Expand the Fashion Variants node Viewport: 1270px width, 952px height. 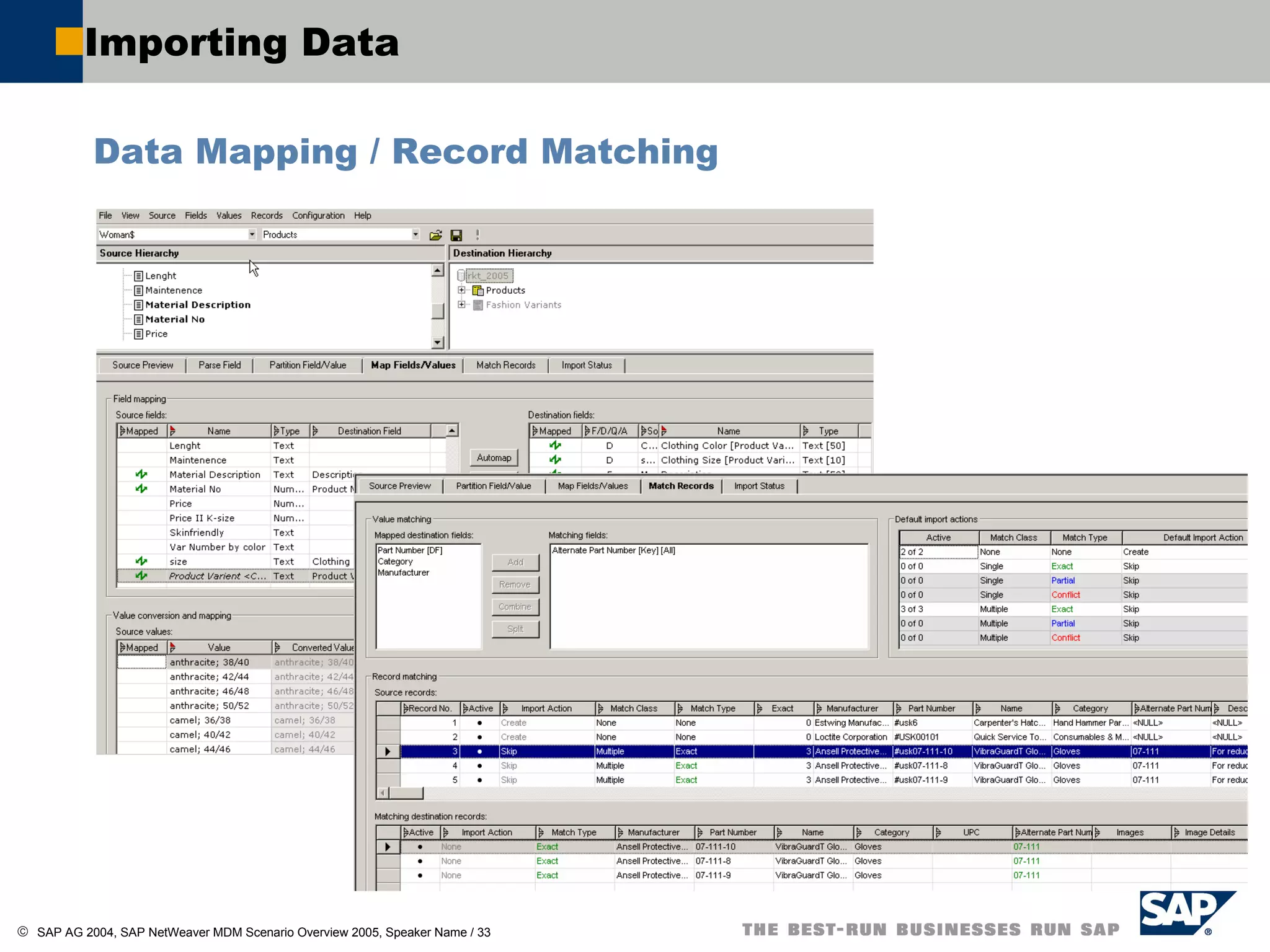pos(461,304)
